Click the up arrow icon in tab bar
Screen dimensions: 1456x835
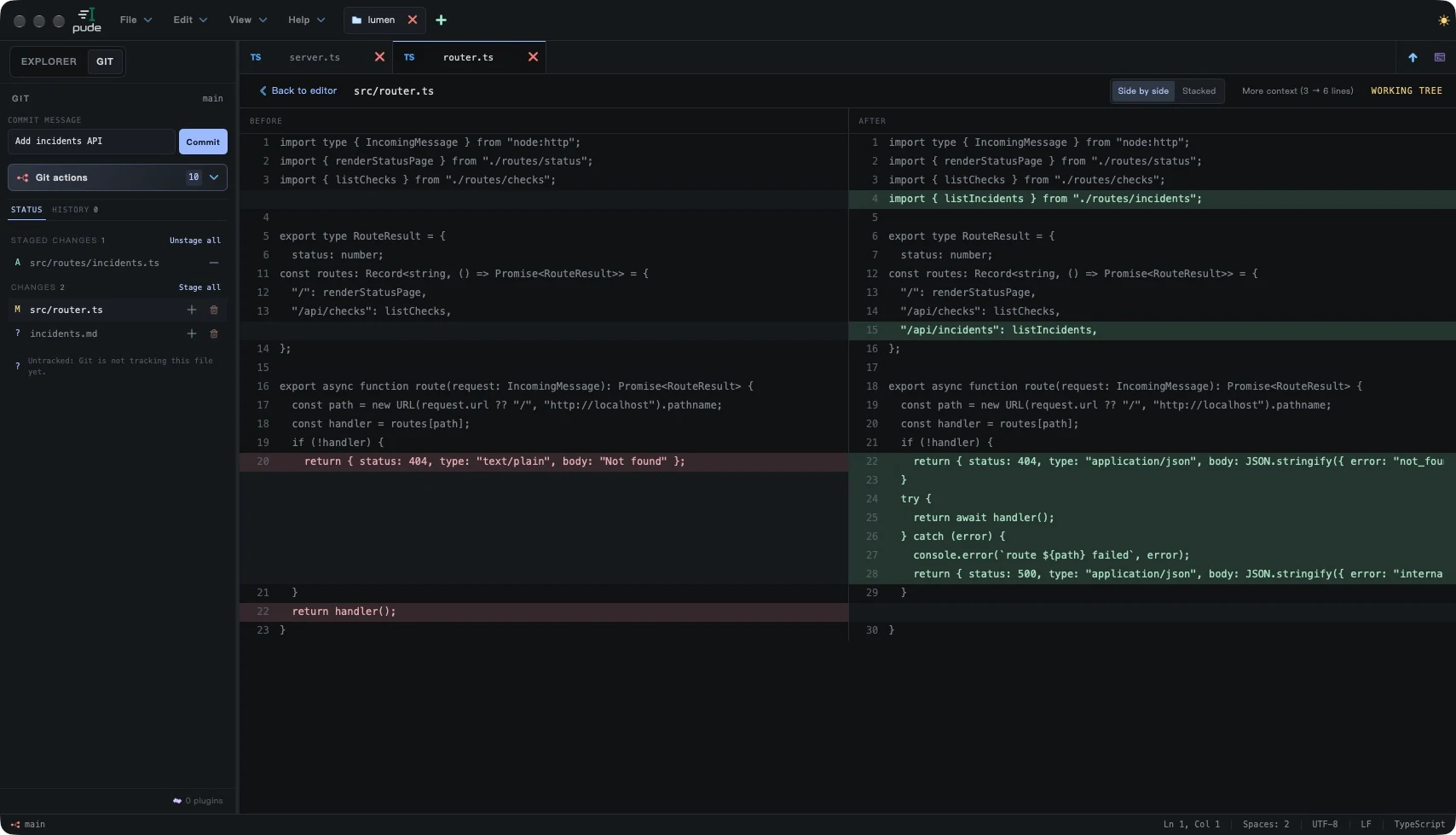point(1413,57)
